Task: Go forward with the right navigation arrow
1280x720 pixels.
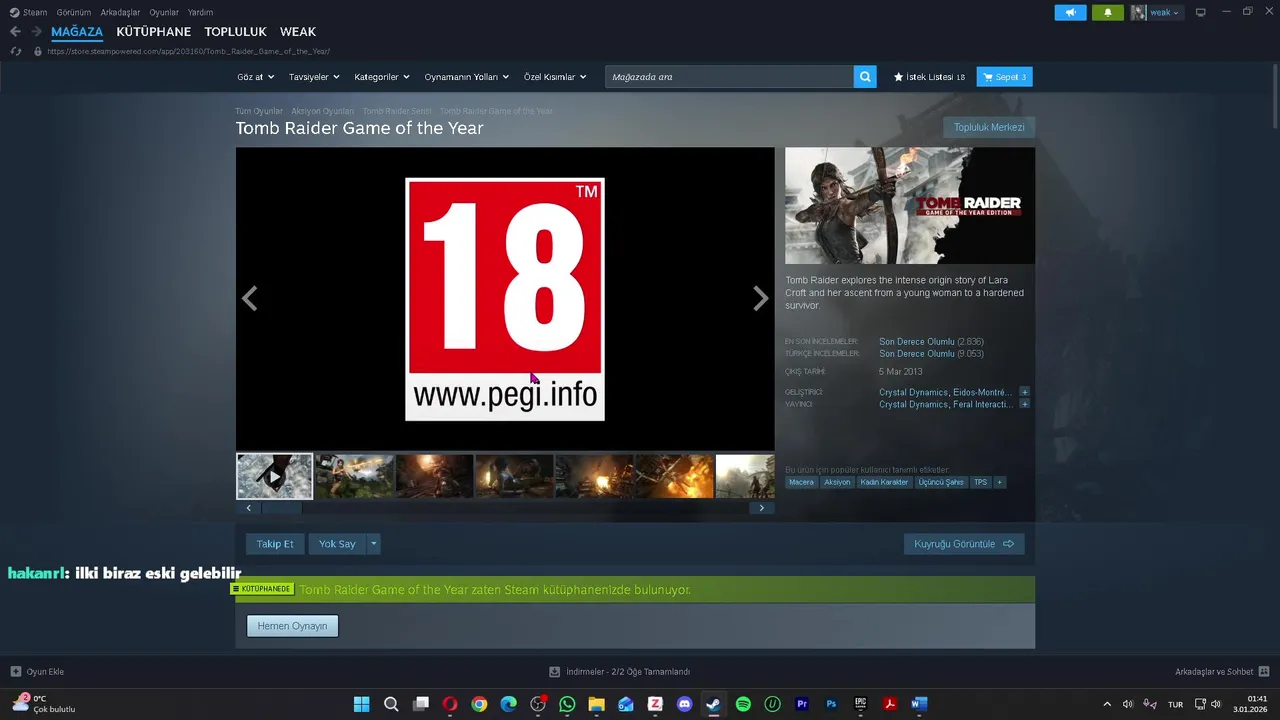Action: [36, 32]
